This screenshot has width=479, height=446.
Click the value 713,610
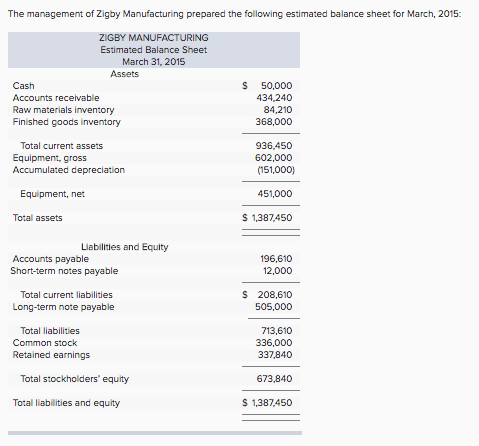[277, 331]
